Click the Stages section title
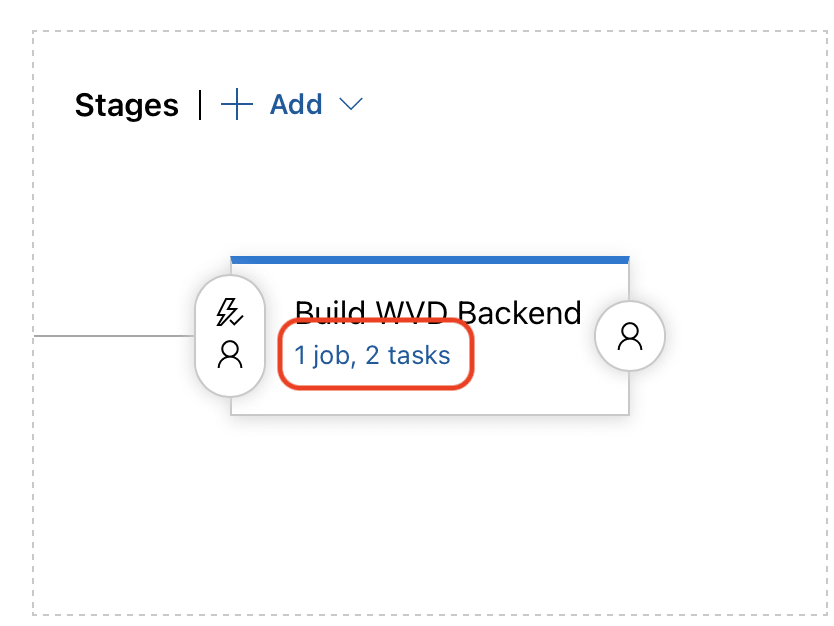This screenshot has height=626, width=834. pos(126,105)
